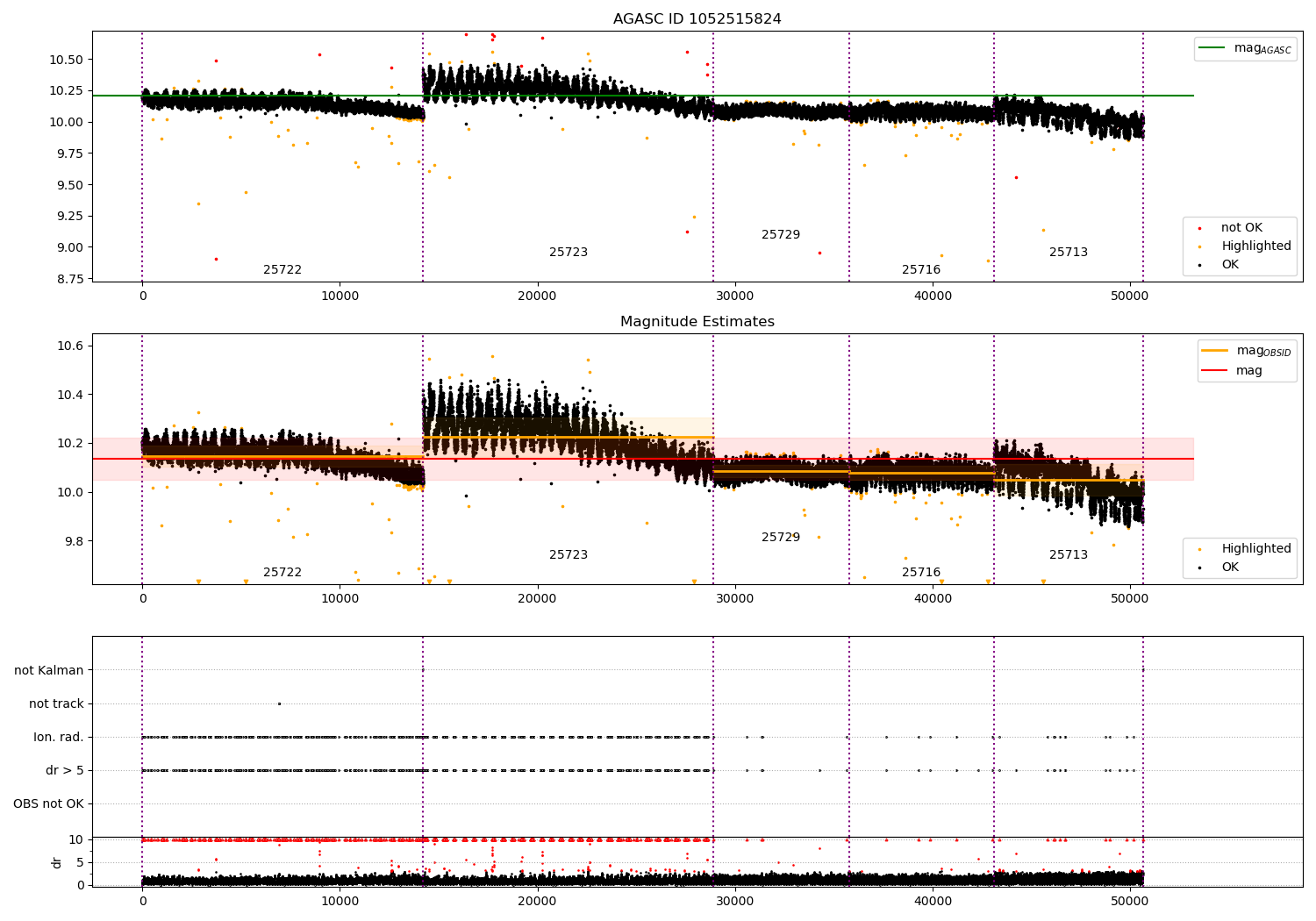The height and width of the screenshot is (921, 1316).
Task: Click 'Highlighted' in the middle plot legend
Action: coord(1256,549)
